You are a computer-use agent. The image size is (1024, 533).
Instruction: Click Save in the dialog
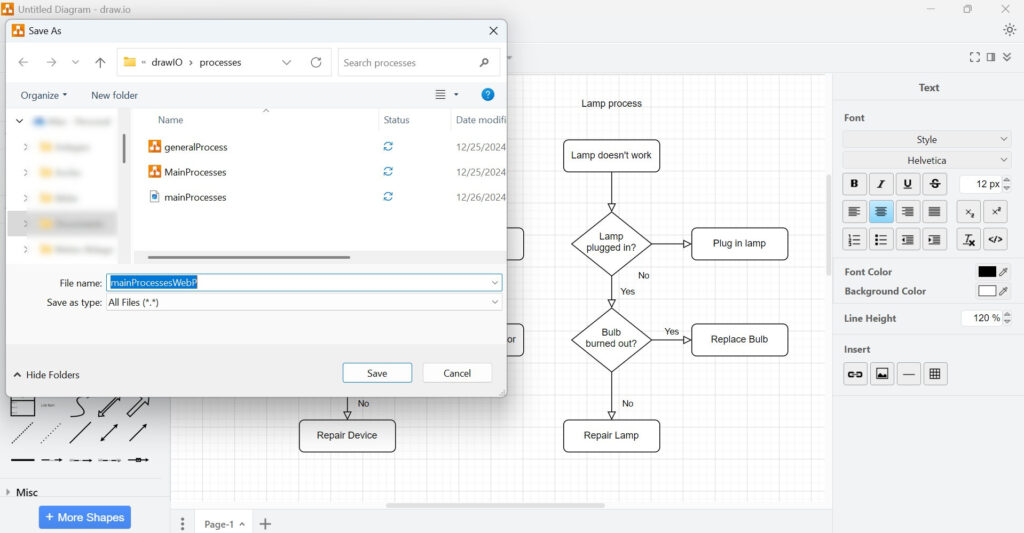tap(377, 373)
